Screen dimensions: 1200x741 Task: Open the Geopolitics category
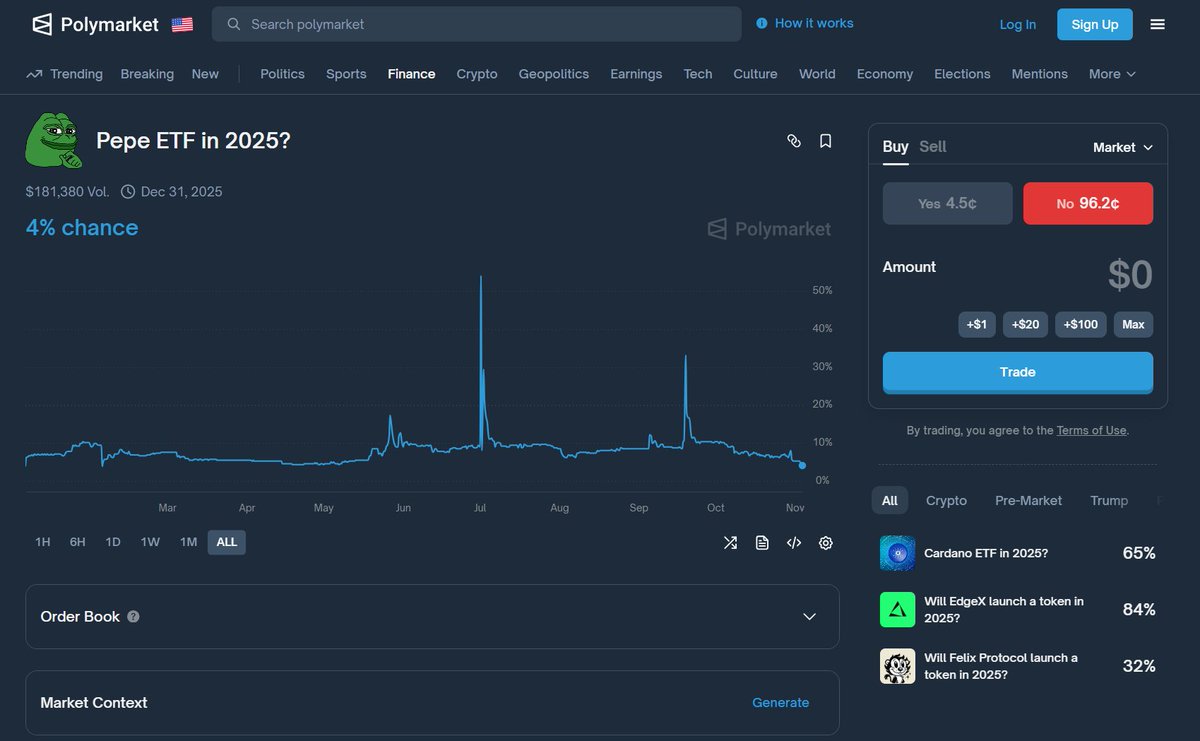554,74
